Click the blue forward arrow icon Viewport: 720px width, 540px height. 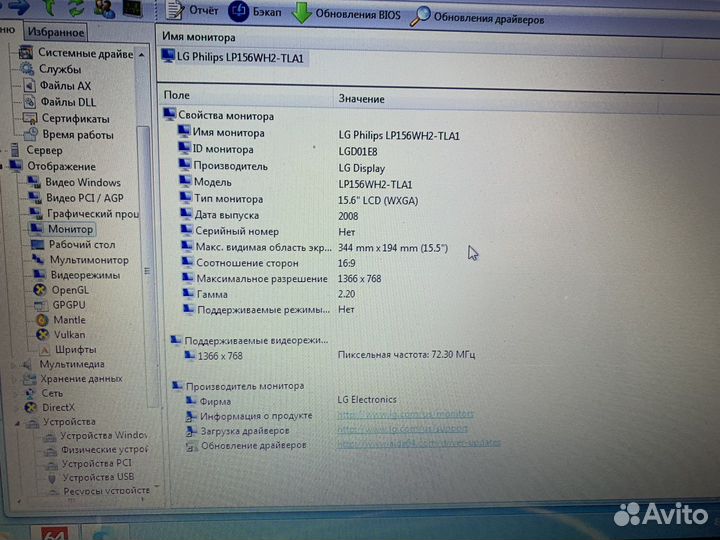tap(17, 6)
